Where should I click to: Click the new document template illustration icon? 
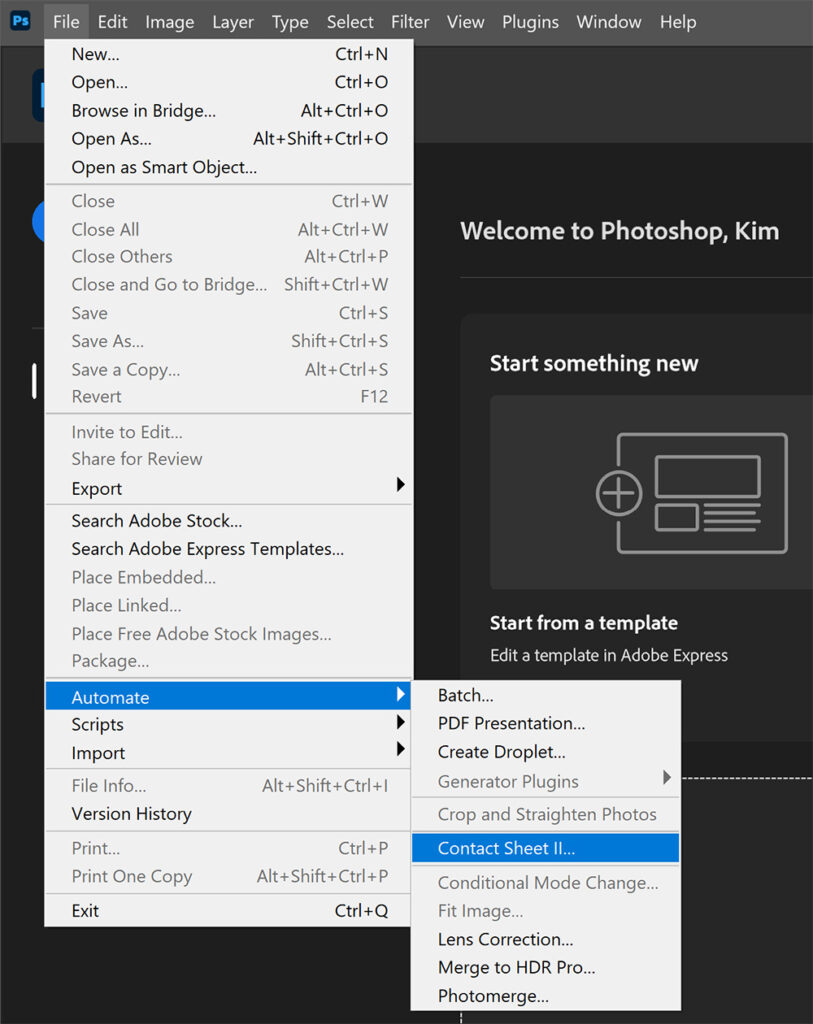(692, 492)
